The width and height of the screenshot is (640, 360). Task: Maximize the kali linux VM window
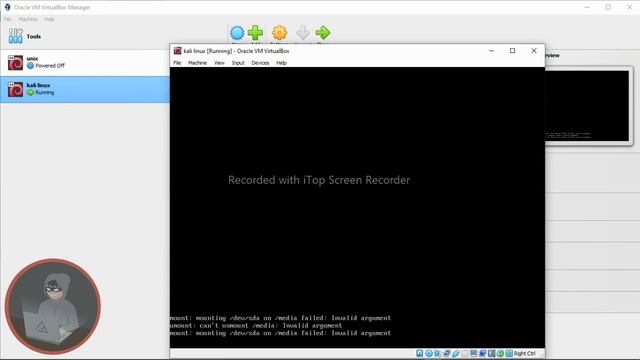pos(513,51)
